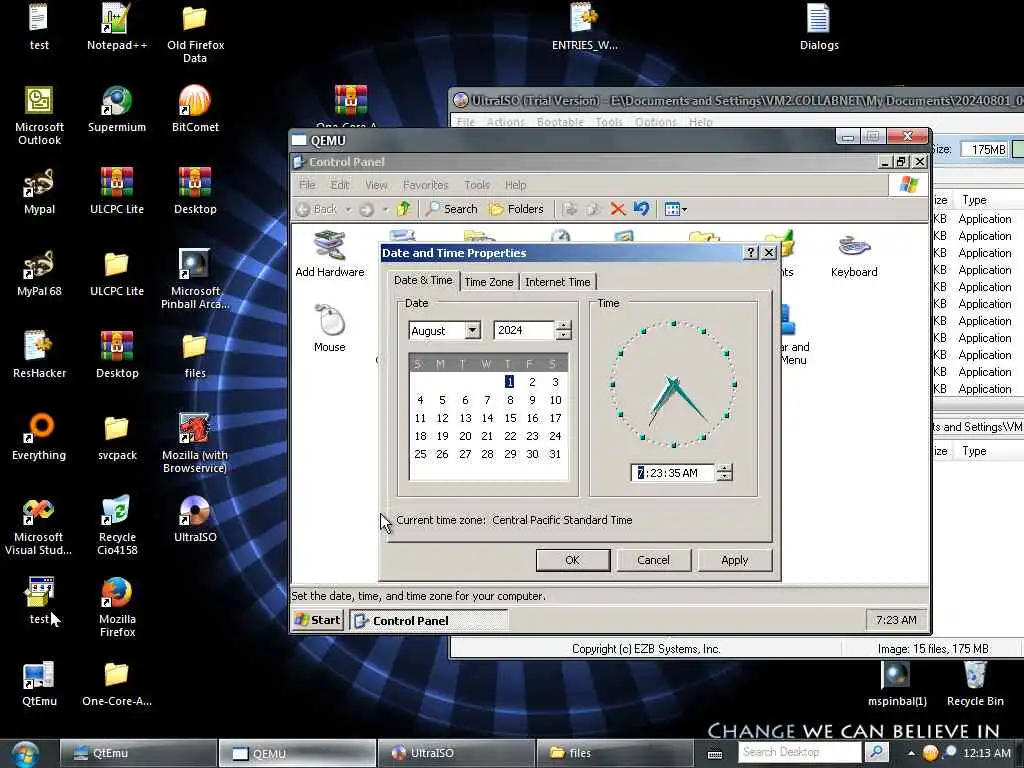This screenshot has height=768, width=1024.
Task: Switch to files in host taskbar
Action: [614, 753]
